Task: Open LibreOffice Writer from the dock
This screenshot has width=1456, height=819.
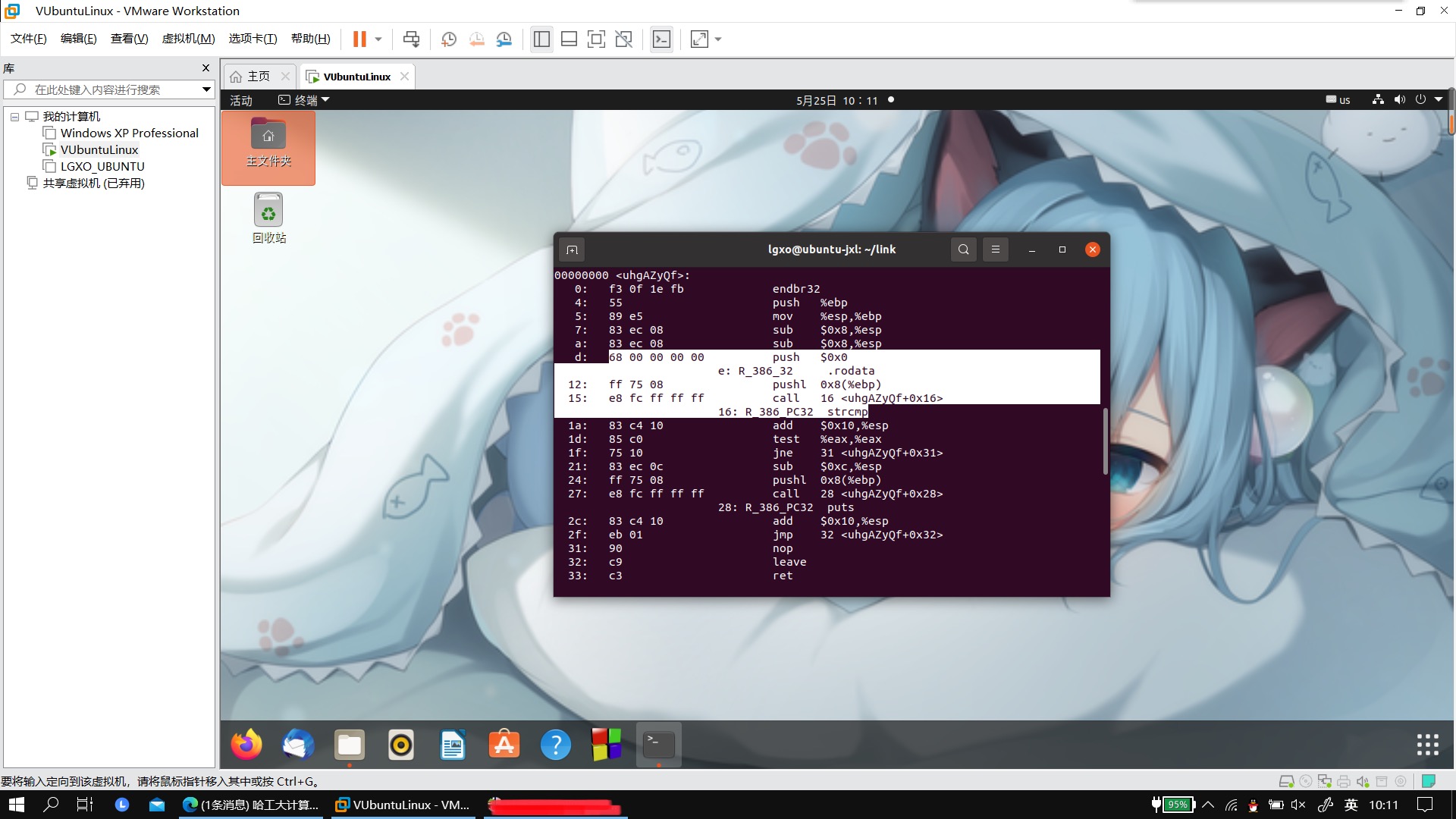Action: coord(453,745)
